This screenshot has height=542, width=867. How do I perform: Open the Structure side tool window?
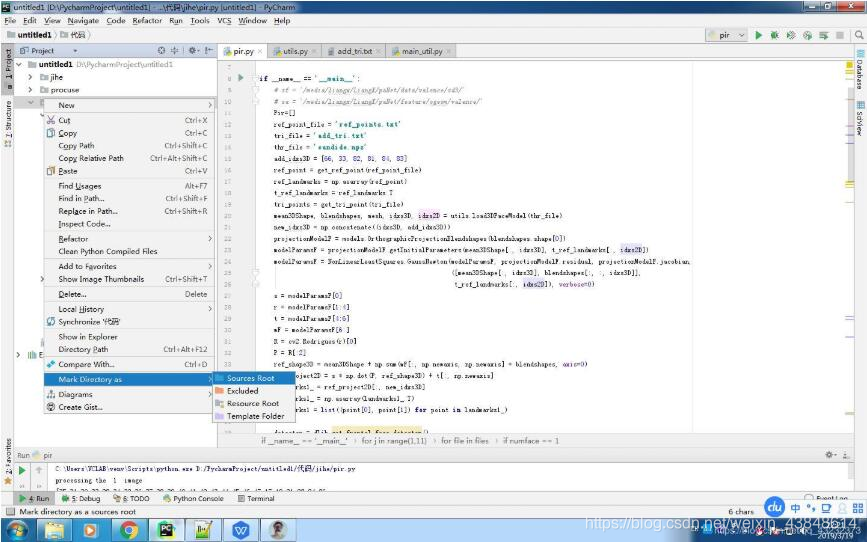coord(8,124)
